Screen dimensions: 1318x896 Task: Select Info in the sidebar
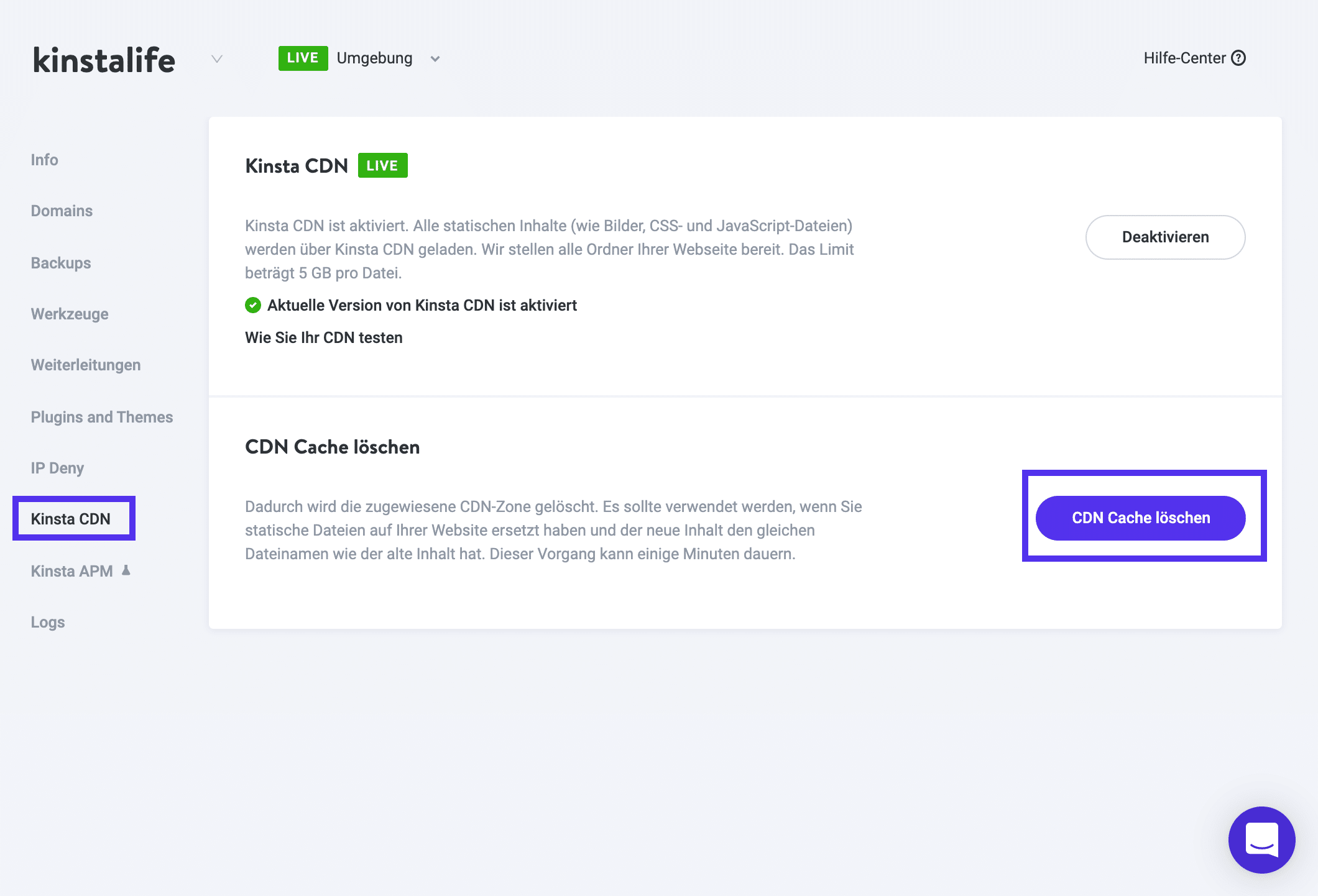click(44, 160)
